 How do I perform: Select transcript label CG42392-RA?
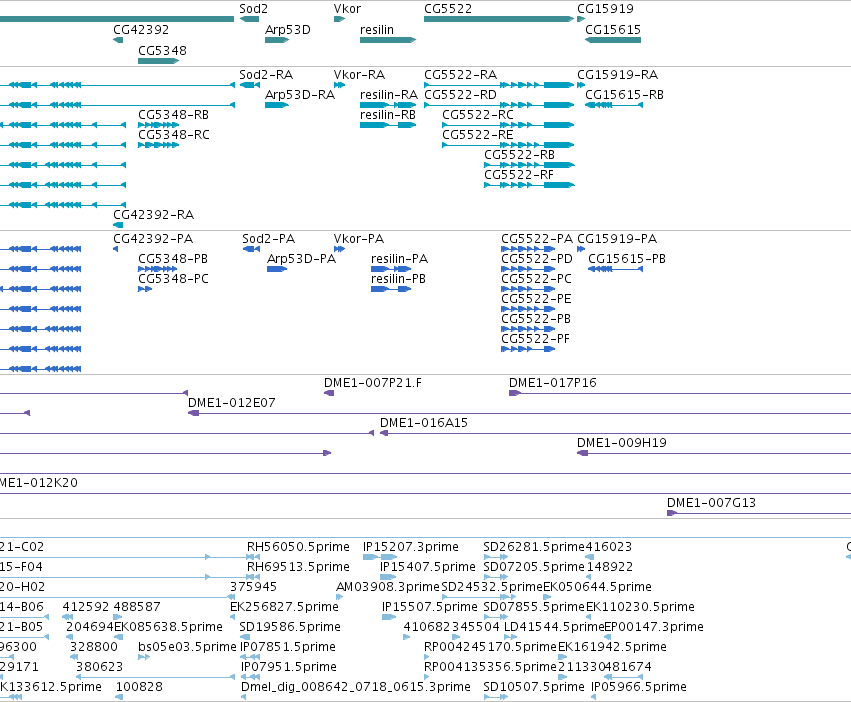point(154,215)
